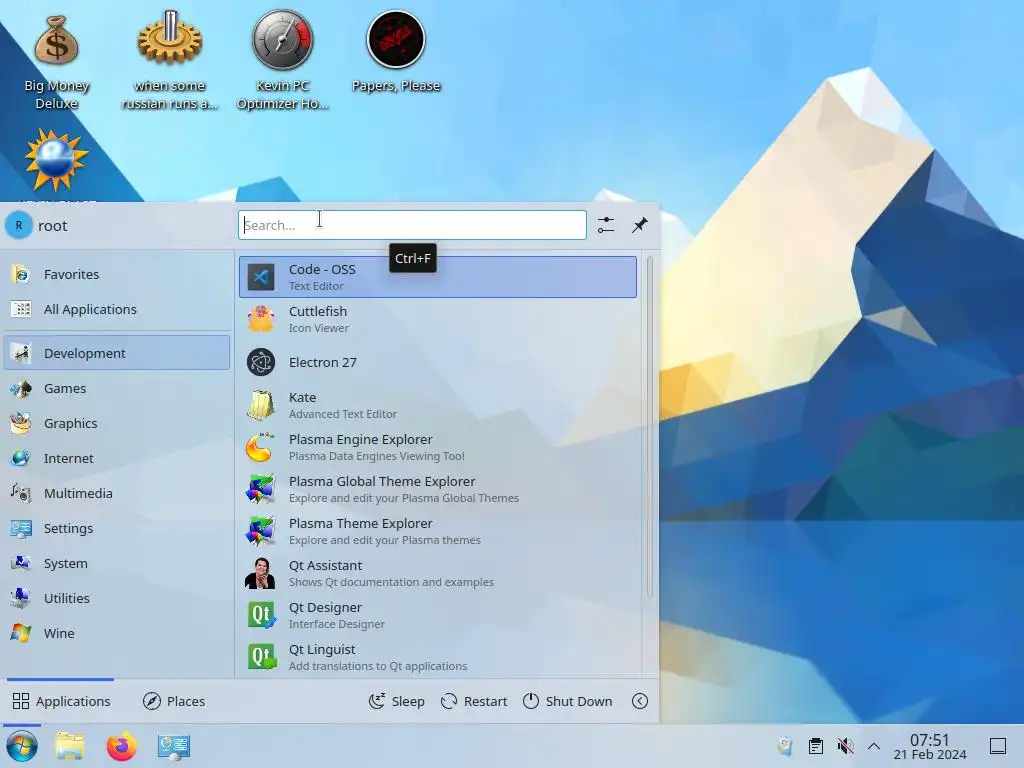Click the 'Text Editor' subtitle text

pyautogui.click(x=316, y=286)
